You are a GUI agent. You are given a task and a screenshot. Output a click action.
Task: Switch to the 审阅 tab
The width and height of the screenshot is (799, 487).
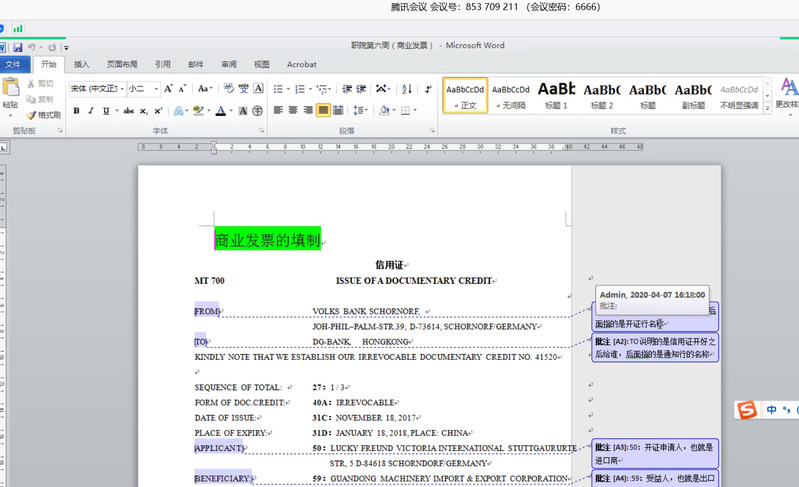(229, 65)
